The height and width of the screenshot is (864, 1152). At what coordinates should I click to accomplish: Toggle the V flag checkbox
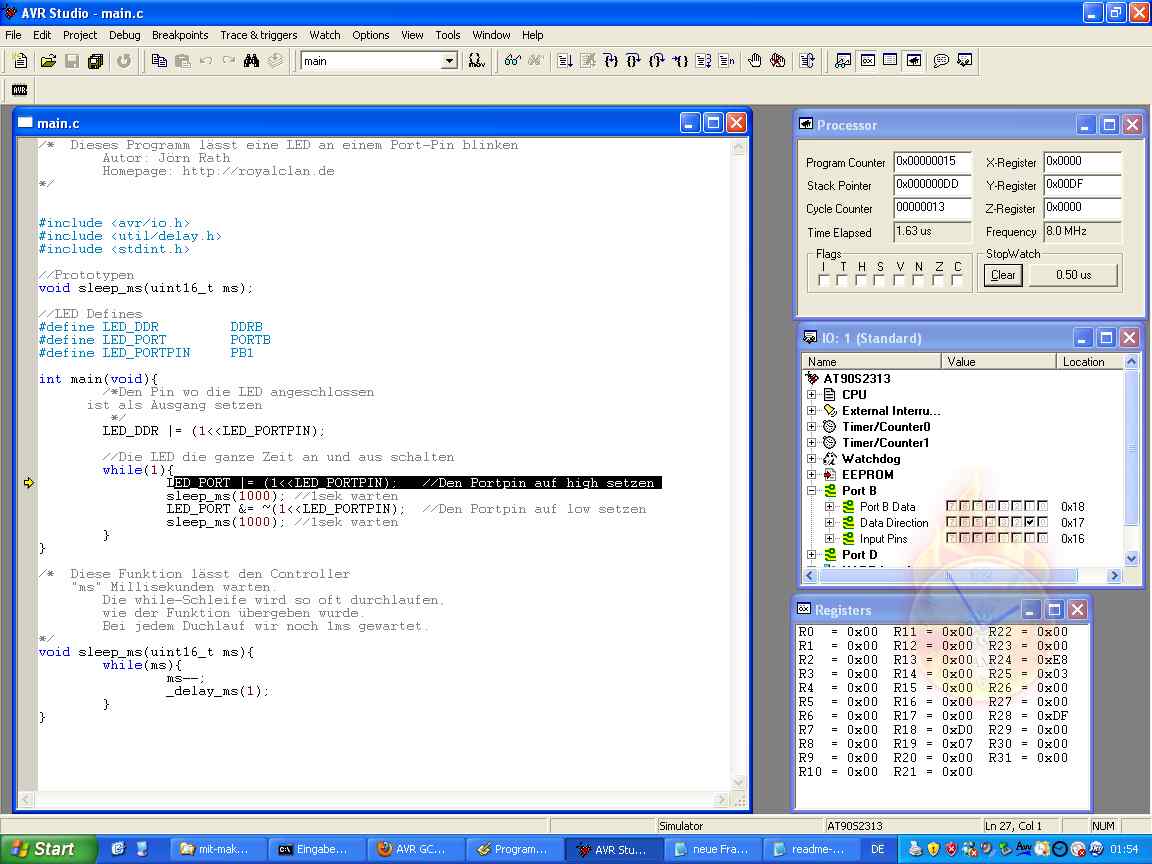pos(899,281)
